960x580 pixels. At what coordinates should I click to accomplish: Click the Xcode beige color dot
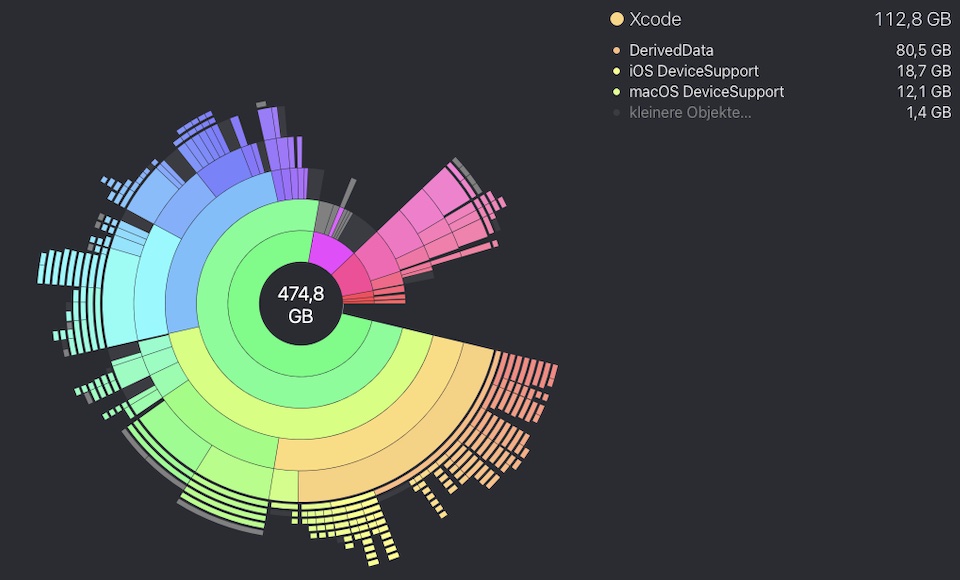pos(617,19)
